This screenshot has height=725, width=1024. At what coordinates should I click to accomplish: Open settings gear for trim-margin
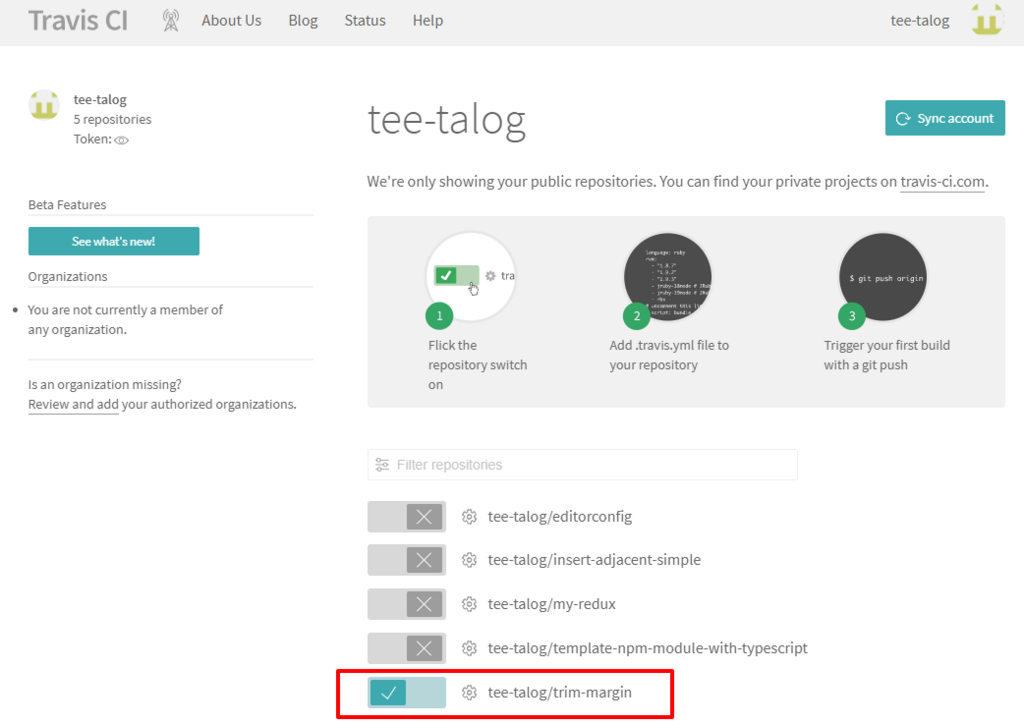(469, 692)
